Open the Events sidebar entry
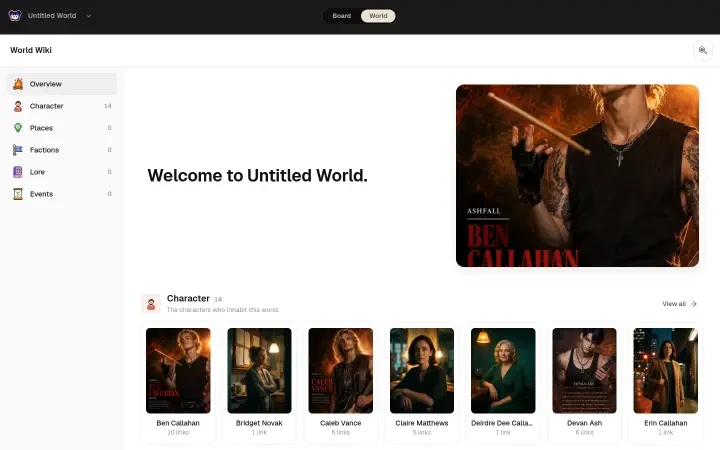This screenshot has height=450, width=720. [62, 194]
